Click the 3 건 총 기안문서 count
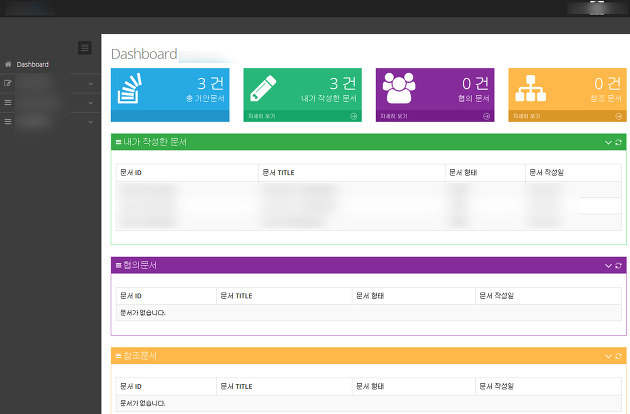Screen dimensions: 630x414 210,84
